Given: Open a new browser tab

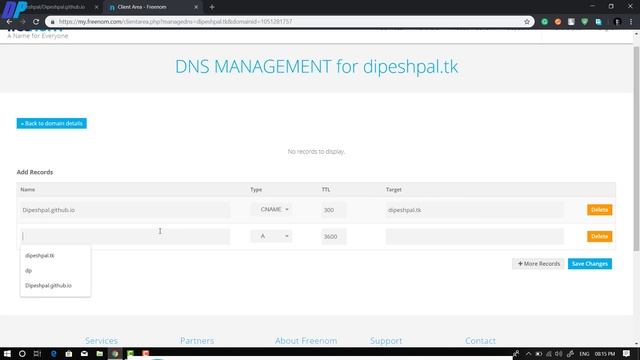Looking at the screenshot, I should (x=212, y=7).
